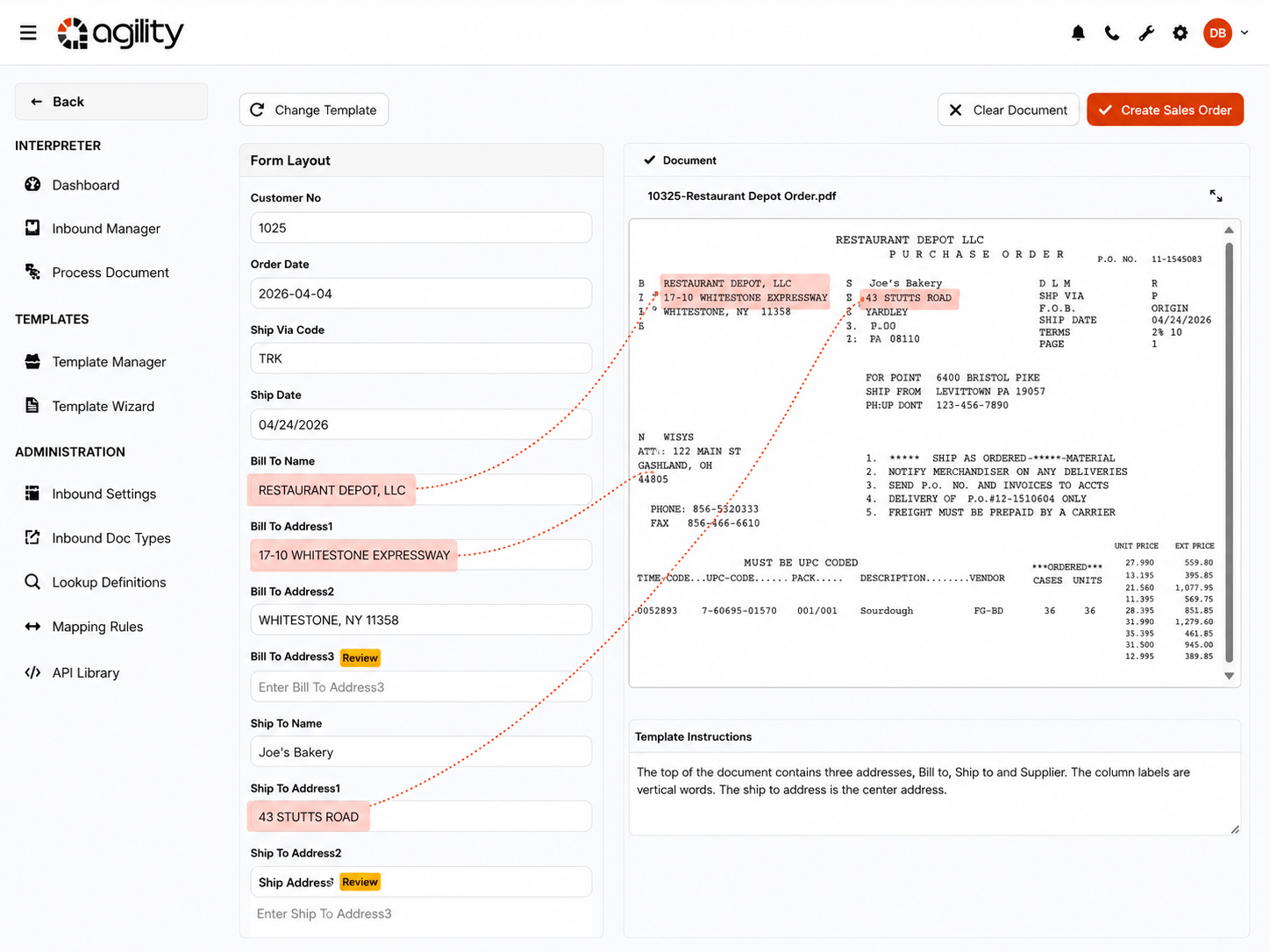The width and height of the screenshot is (1270, 952).
Task: Click the Inbound Manager sidebar icon
Action: click(x=32, y=228)
